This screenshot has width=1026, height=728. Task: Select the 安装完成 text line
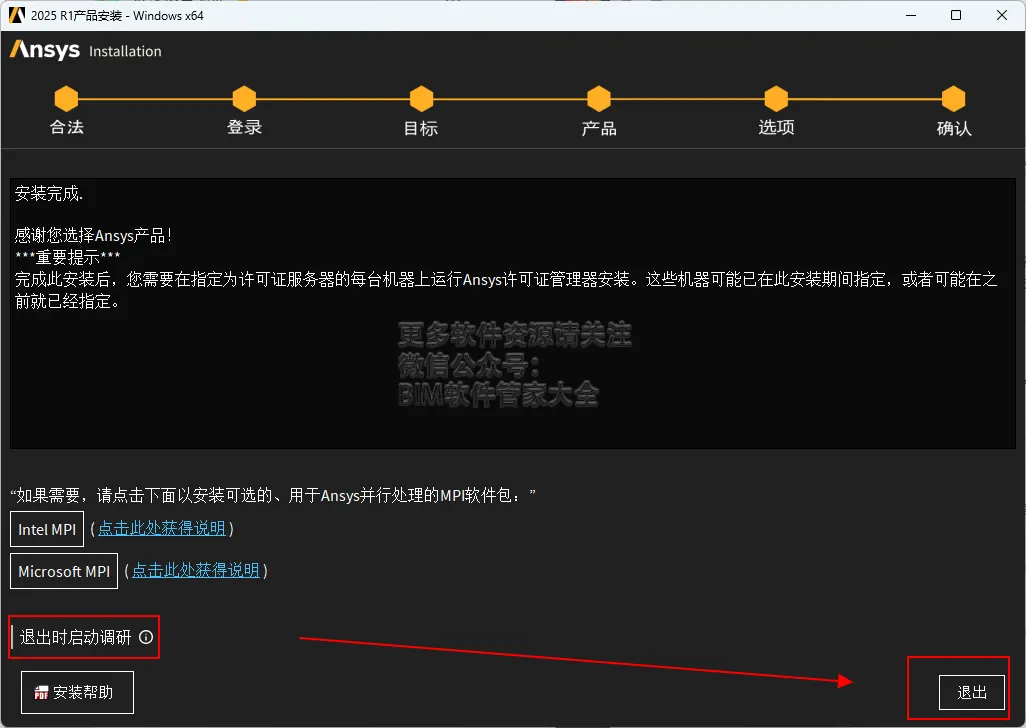49,193
